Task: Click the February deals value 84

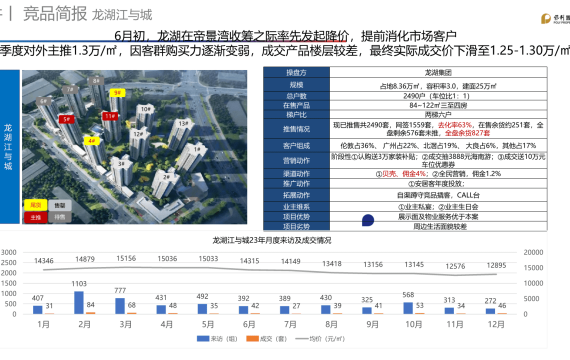Action: tap(91, 305)
